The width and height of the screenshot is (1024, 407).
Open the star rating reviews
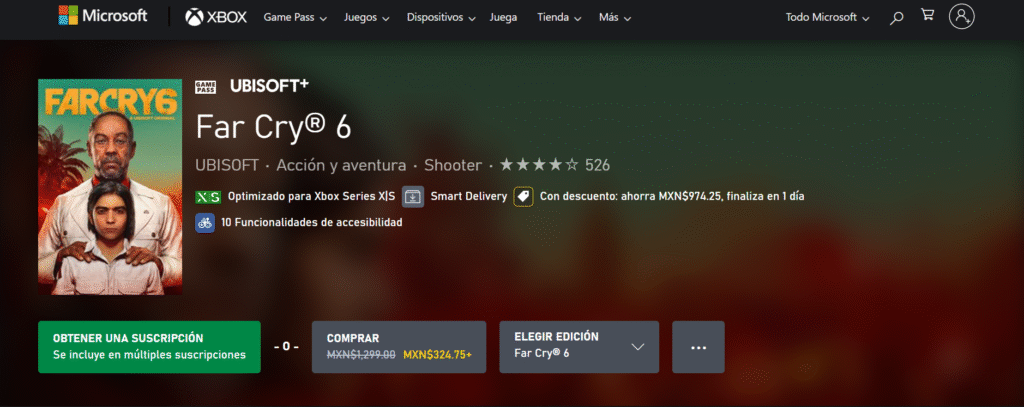[x=539, y=165]
